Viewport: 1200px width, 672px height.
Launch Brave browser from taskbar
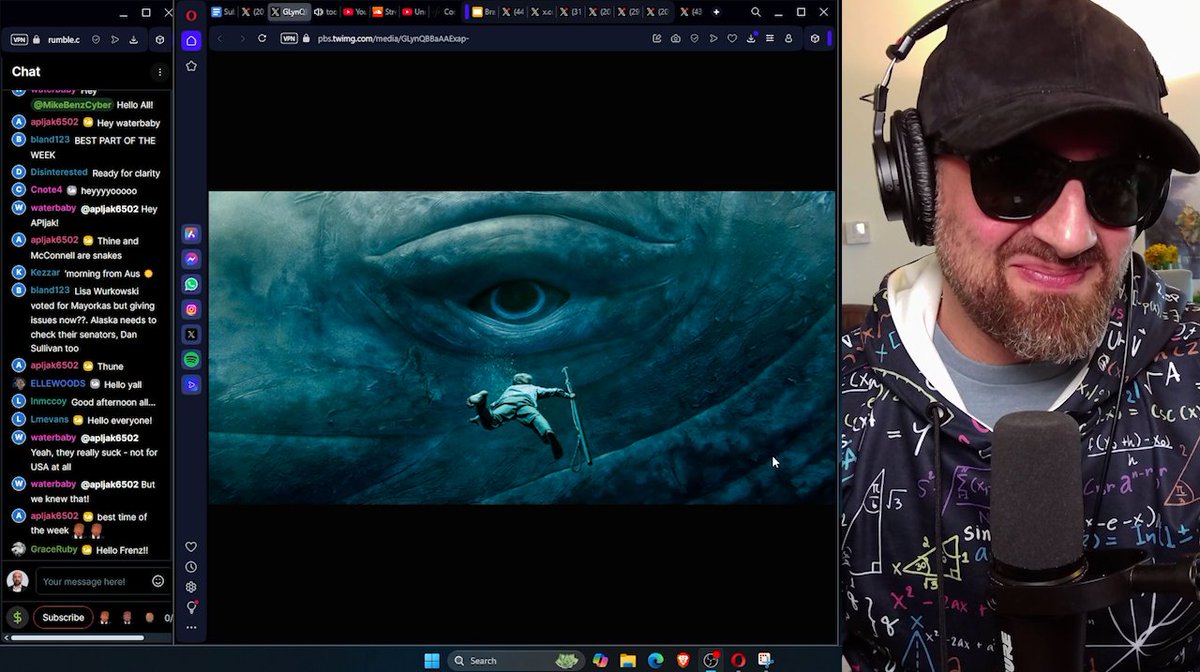tap(683, 660)
